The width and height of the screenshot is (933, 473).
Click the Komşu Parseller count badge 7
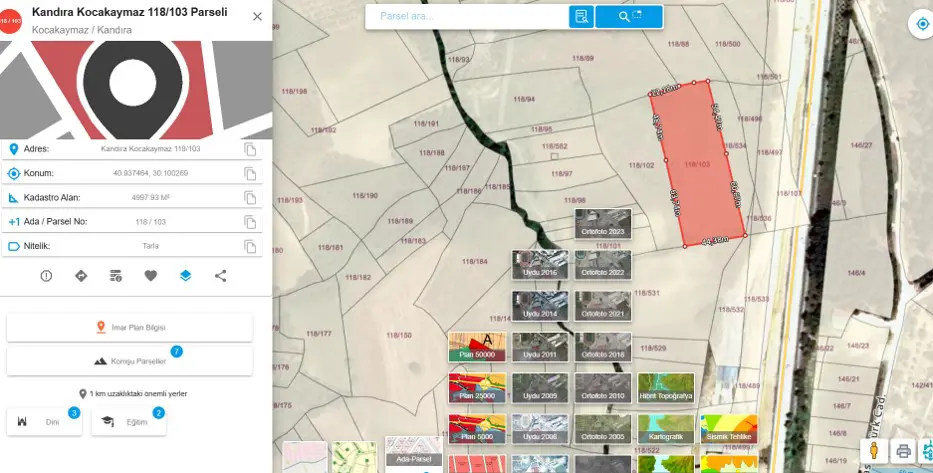click(177, 352)
